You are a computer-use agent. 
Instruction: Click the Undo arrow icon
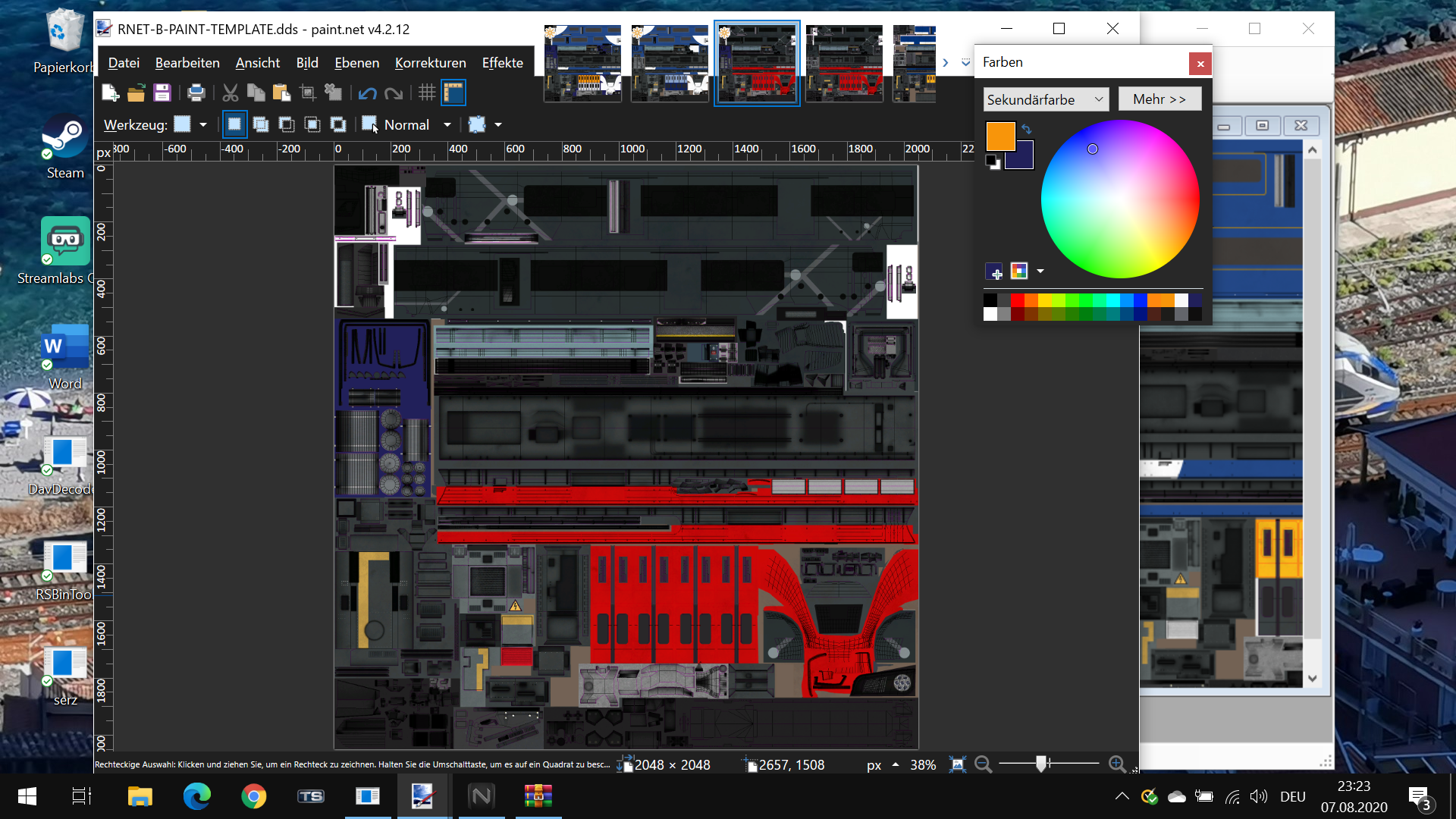pos(368,93)
